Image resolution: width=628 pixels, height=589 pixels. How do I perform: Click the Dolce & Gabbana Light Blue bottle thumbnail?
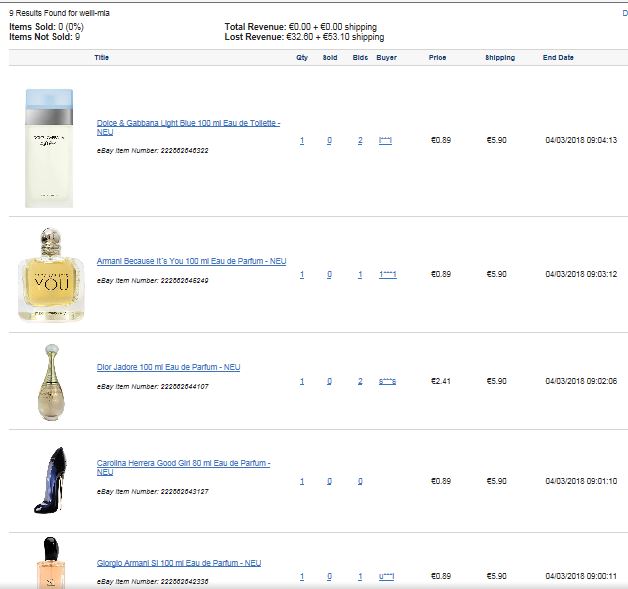tap(49, 148)
